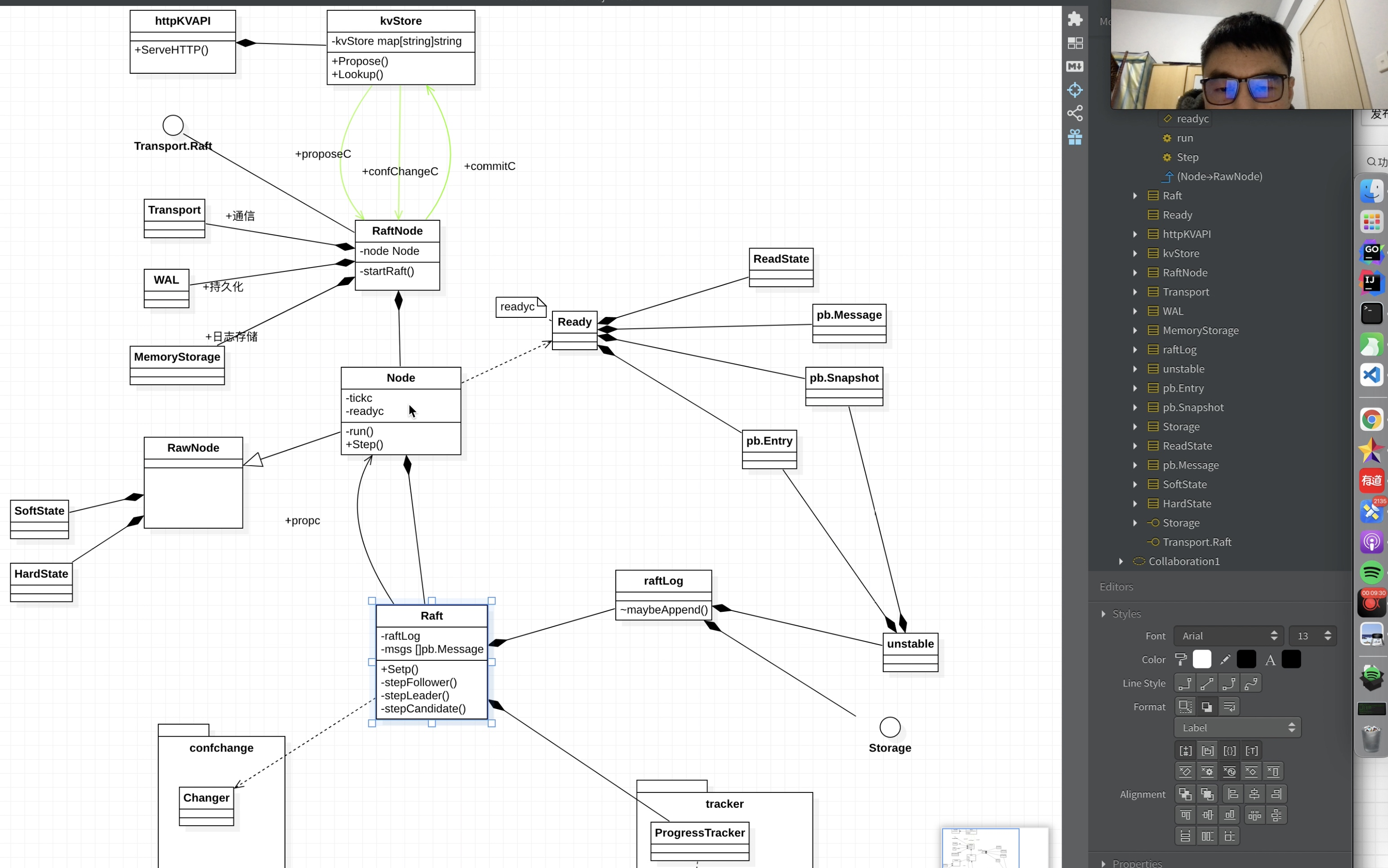Image resolution: width=1388 pixels, height=868 pixels.
Task: Open the Label format dropdown
Action: 1237,727
